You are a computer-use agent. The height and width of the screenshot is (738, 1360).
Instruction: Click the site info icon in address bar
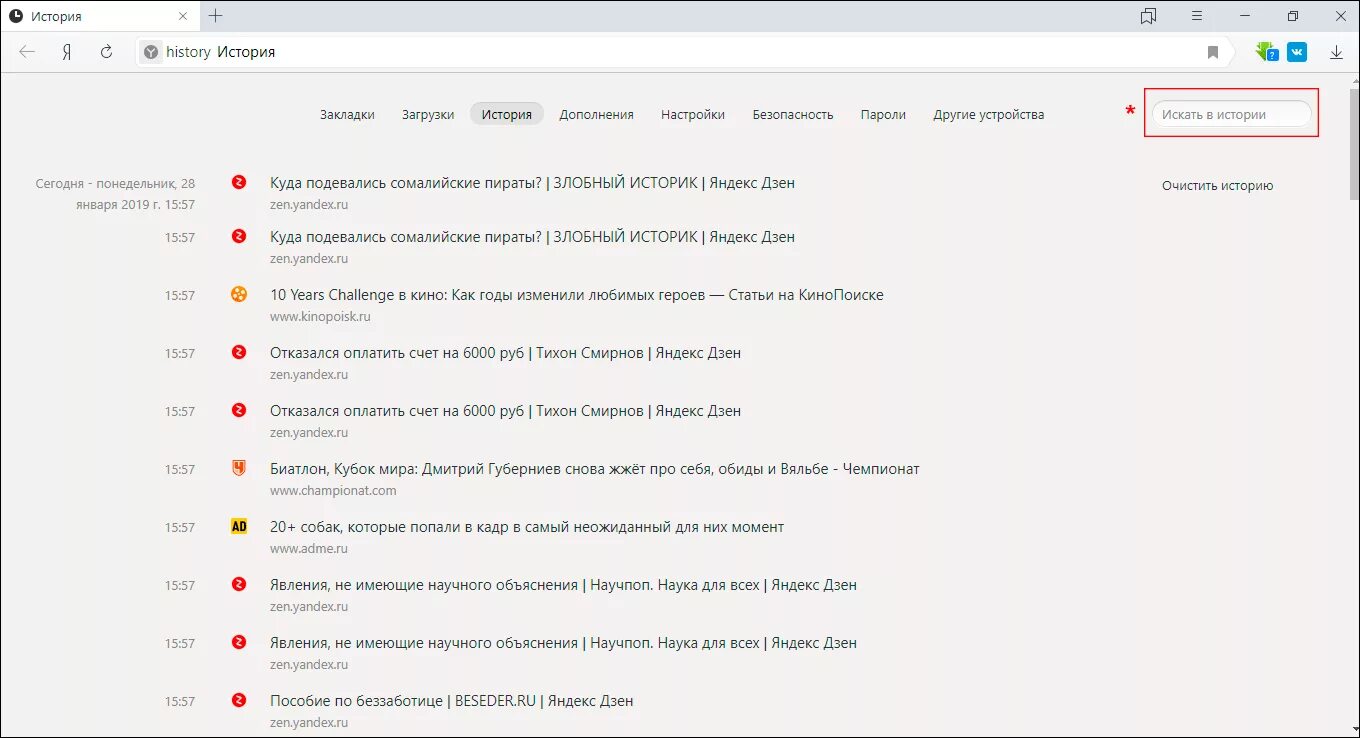(x=151, y=52)
